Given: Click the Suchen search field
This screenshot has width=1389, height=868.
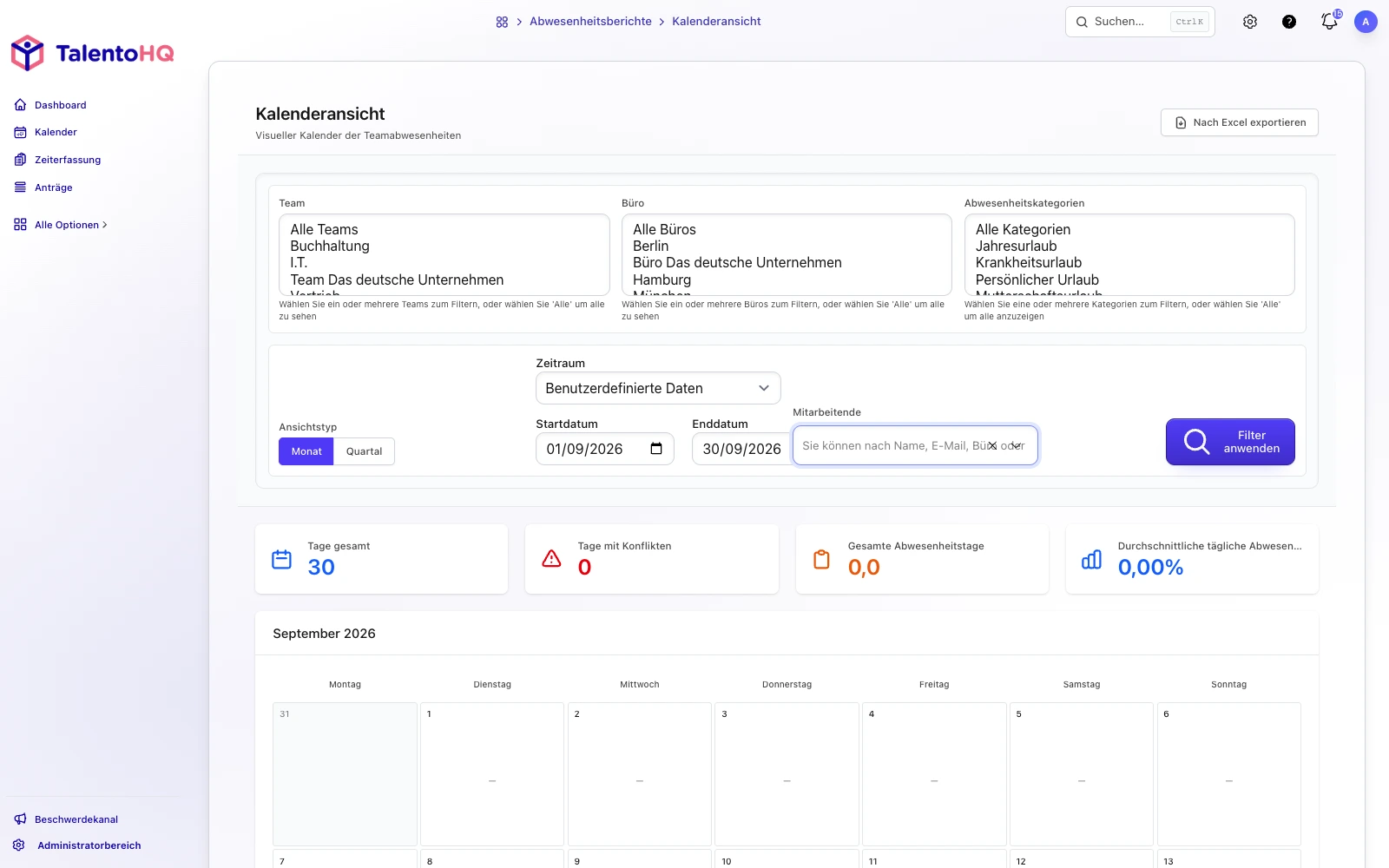Looking at the screenshot, I should 1140,22.
